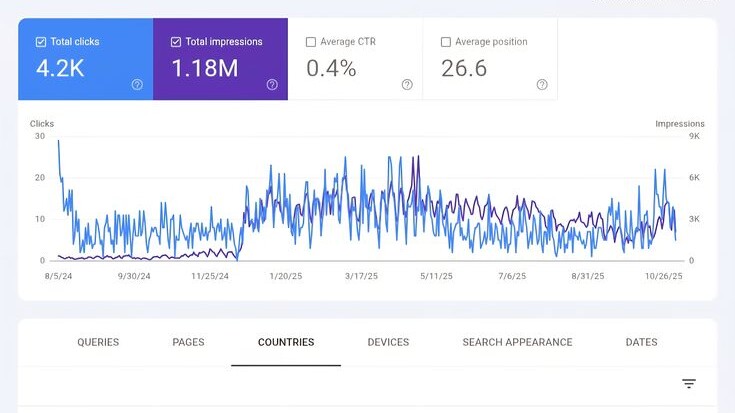
Task: Click the 5/11/25 date label
Action: point(436,276)
